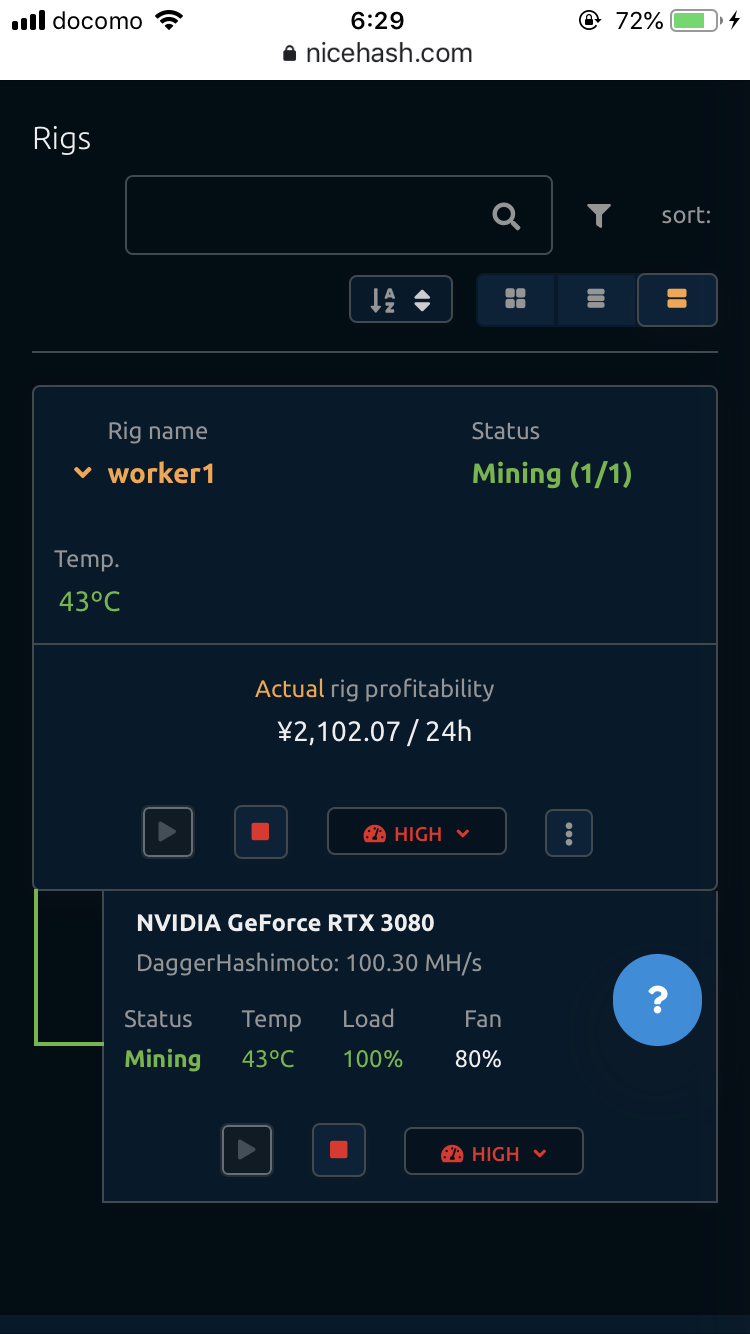Collapse the worker1 rig chevron

[x=83, y=473]
